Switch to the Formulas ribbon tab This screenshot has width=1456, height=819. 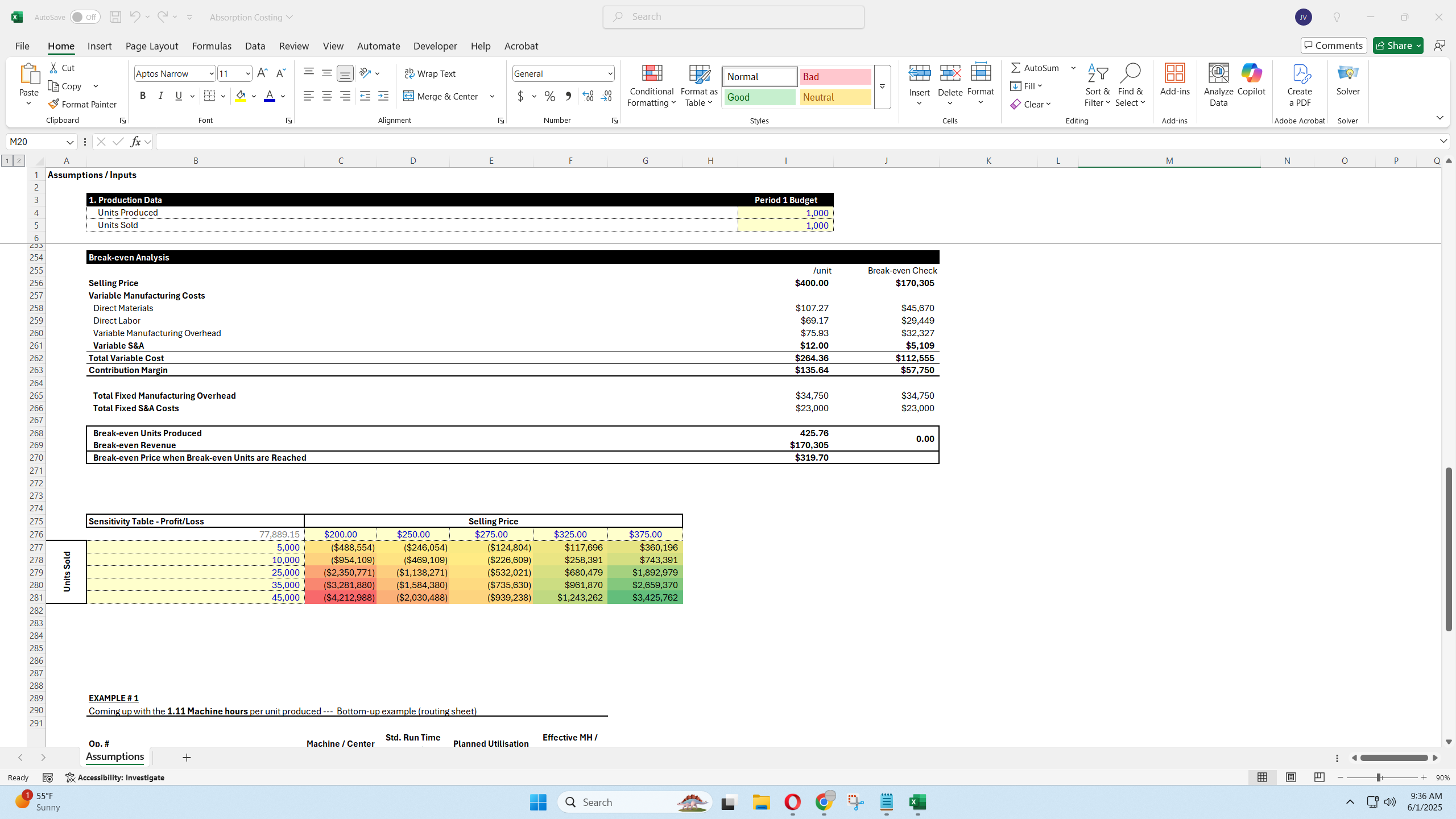click(211, 45)
